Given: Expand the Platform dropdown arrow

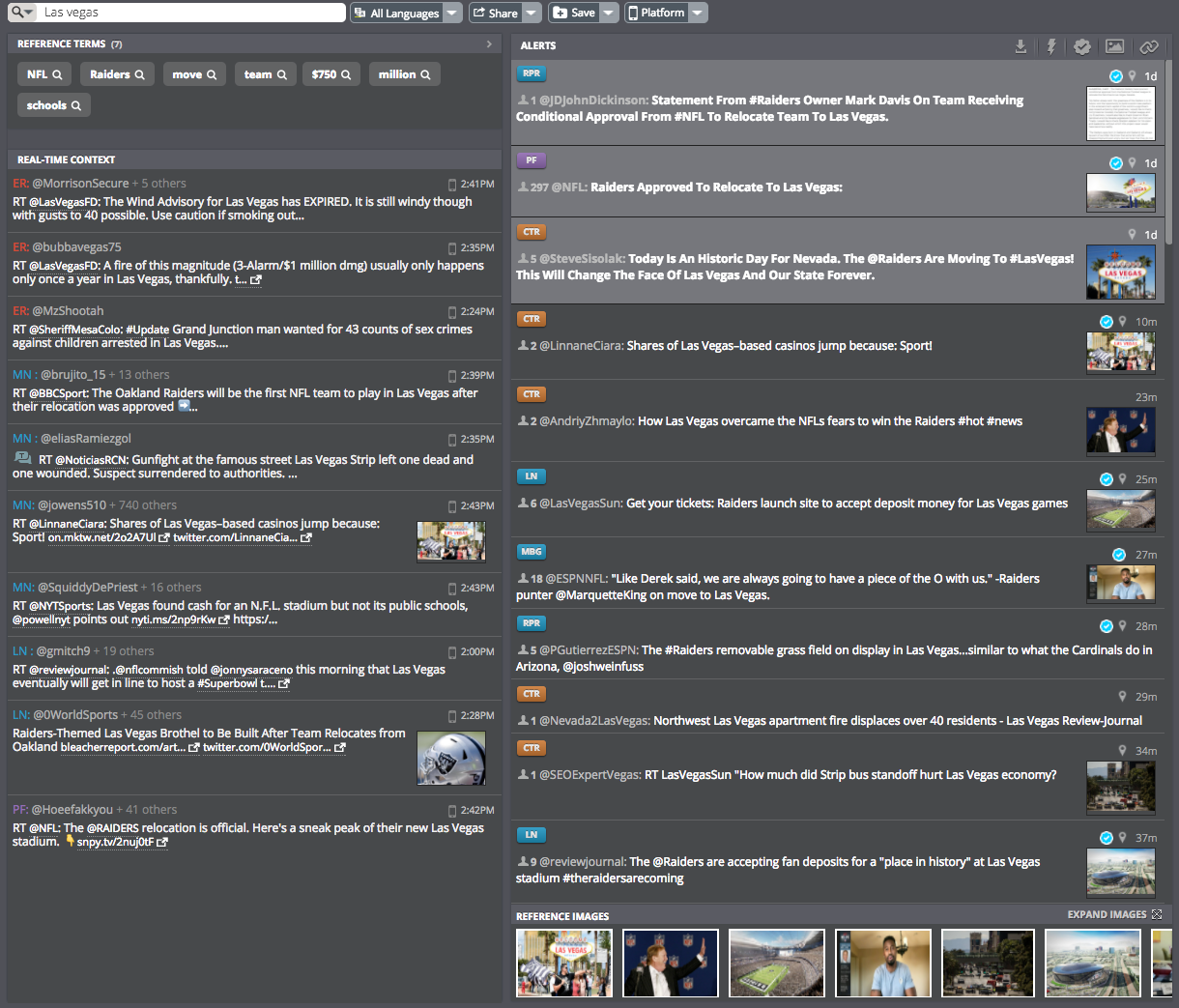Looking at the screenshot, I should [699, 13].
